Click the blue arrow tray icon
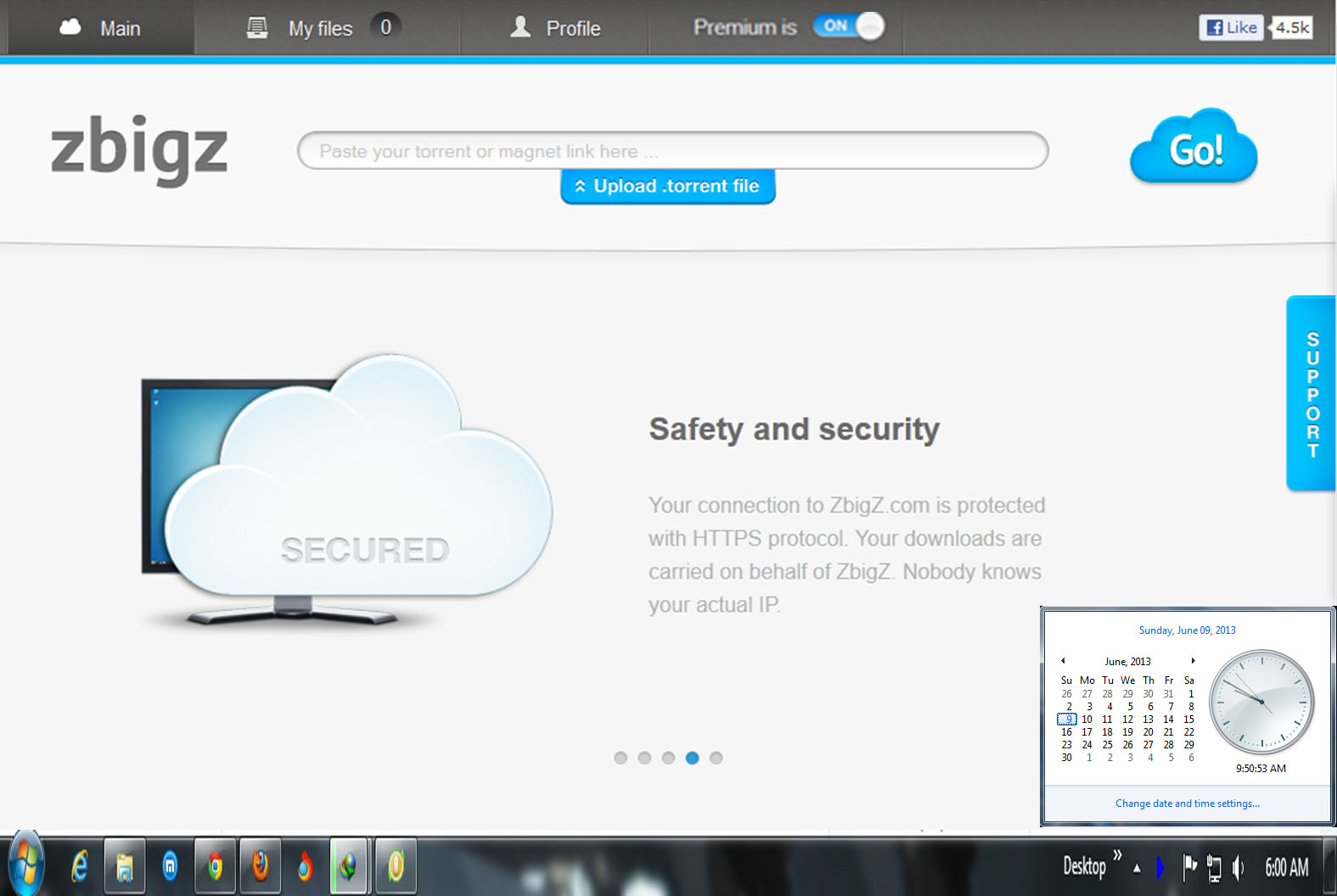Screen dimensions: 1337x896 point(1160,867)
